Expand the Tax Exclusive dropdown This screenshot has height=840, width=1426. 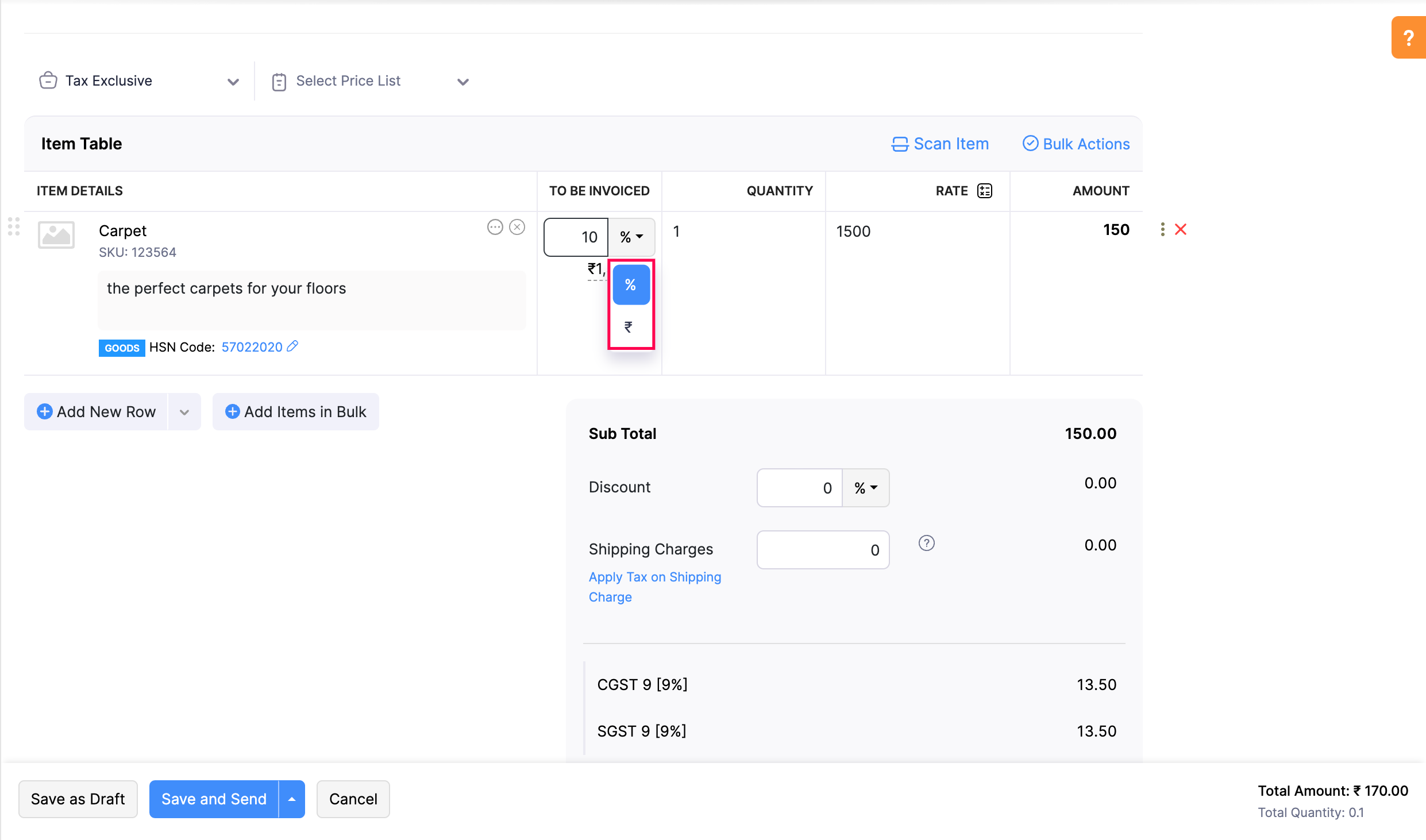click(233, 82)
